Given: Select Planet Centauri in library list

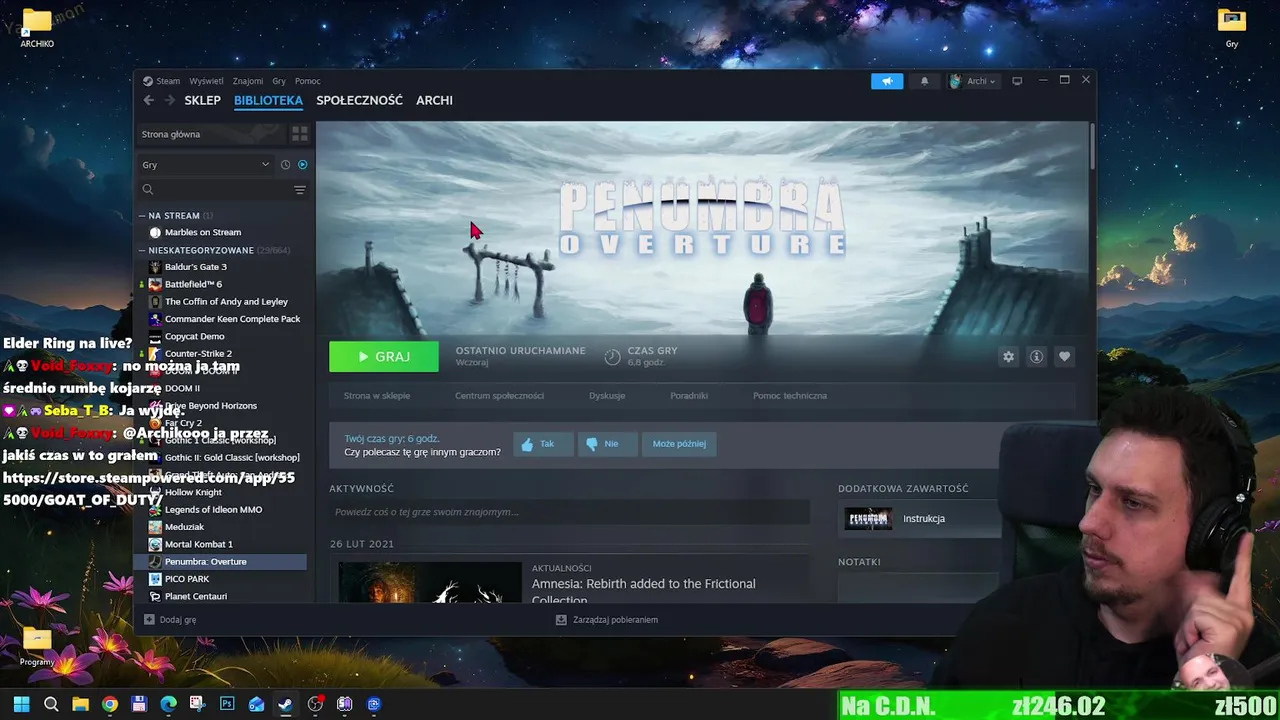Looking at the screenshot, I should pyautogui.click(x=195, y=596).
